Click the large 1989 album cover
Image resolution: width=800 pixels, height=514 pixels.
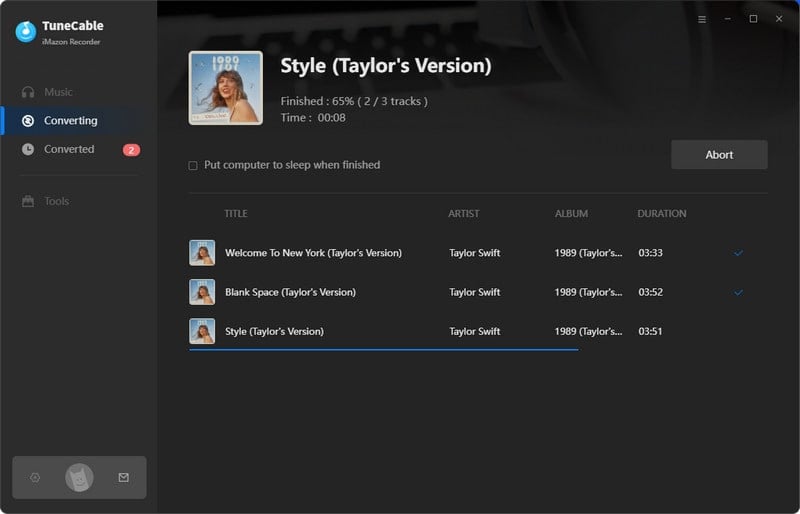(x=226, y=88)
